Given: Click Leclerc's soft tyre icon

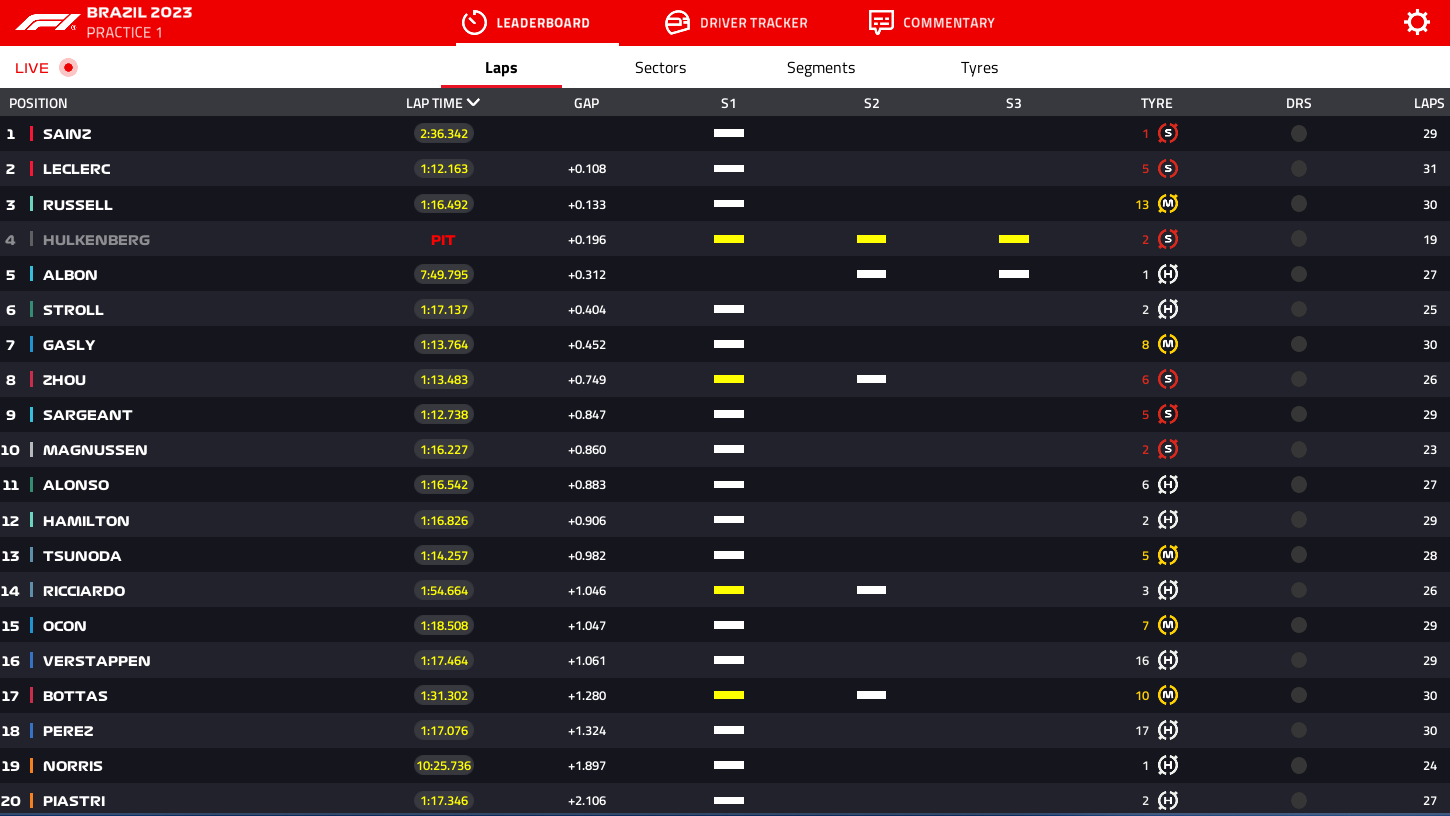Looking at the screenshot, I should [1167, 169].
